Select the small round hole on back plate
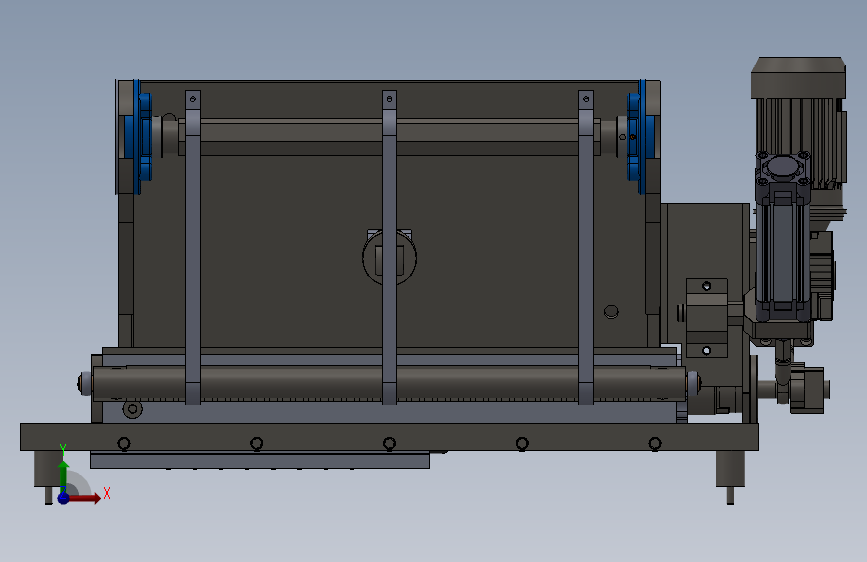867x562 pixels. [611, 311]
